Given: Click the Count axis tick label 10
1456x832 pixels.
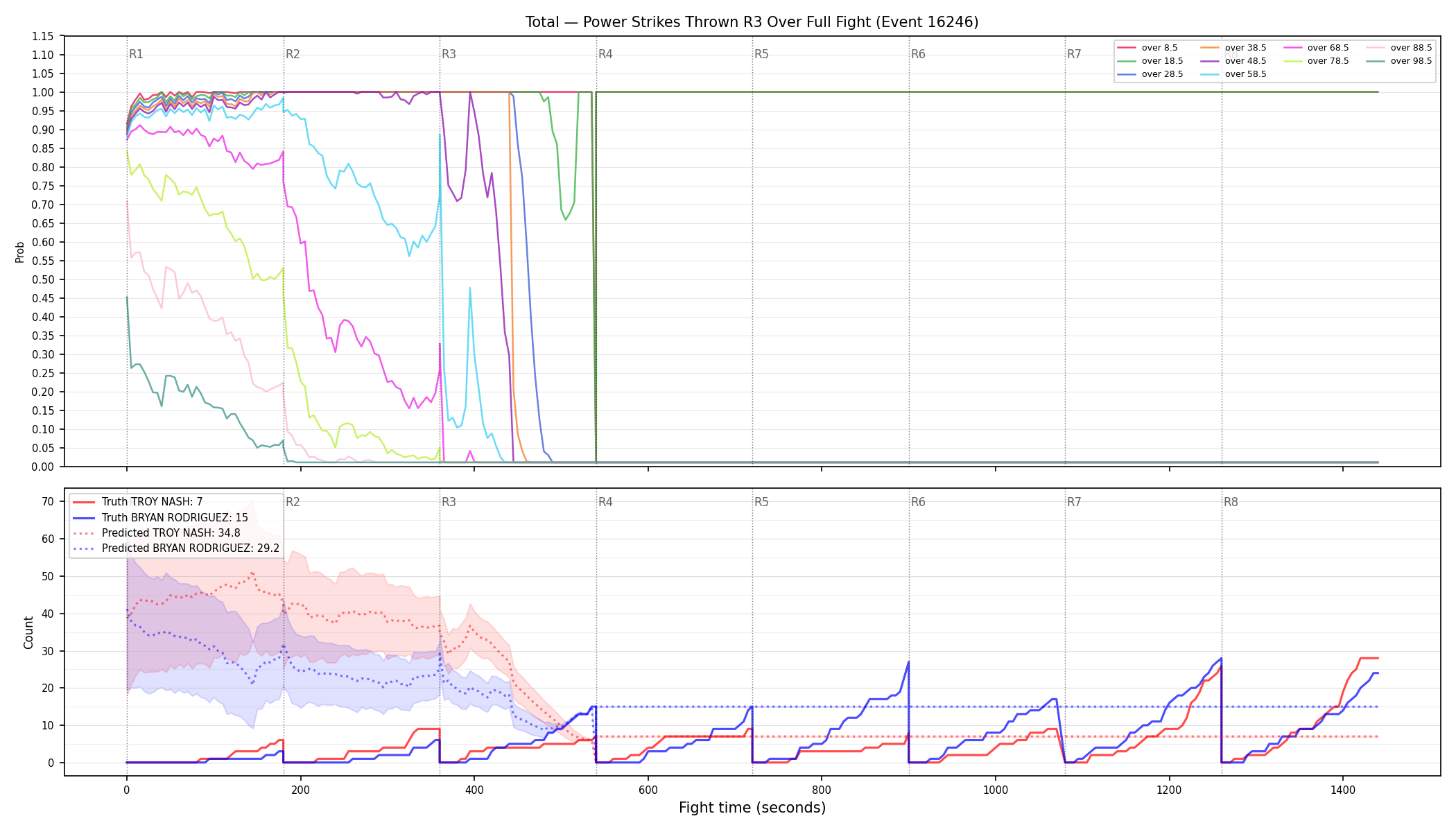Looking at the screenshot, I should click(48, 725).
